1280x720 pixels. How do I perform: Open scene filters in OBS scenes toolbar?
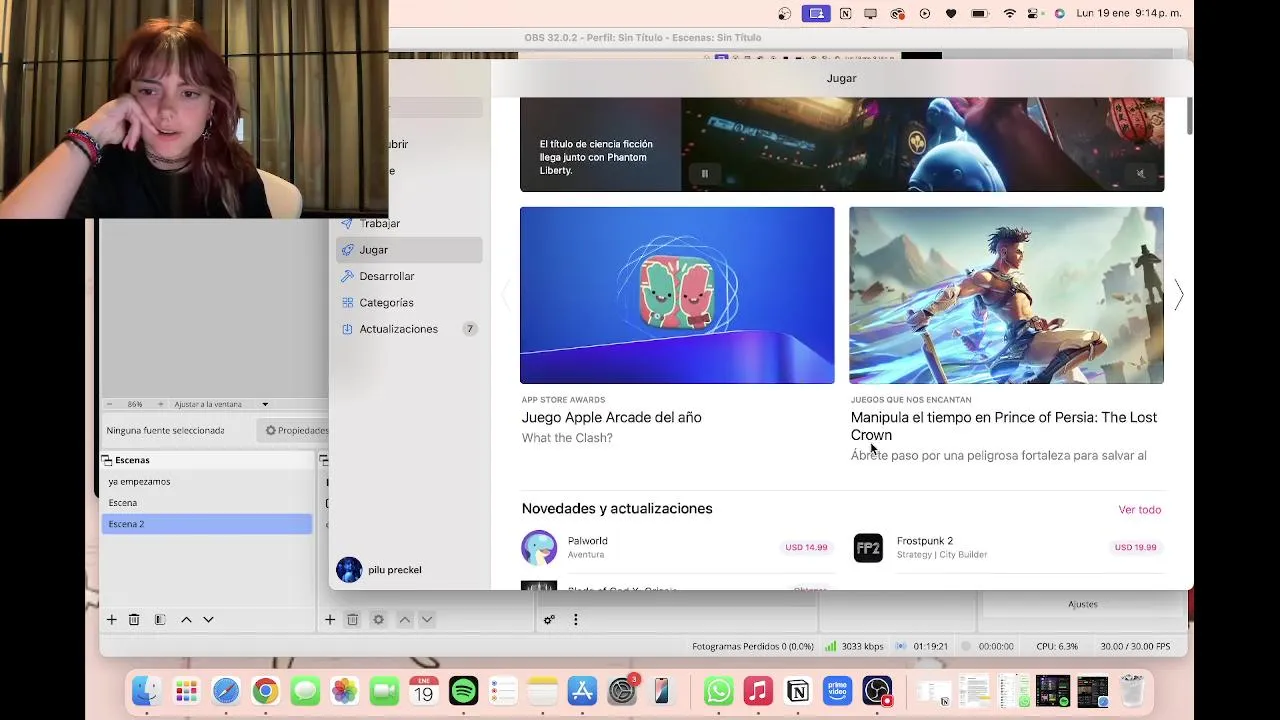tap(160, 620)
